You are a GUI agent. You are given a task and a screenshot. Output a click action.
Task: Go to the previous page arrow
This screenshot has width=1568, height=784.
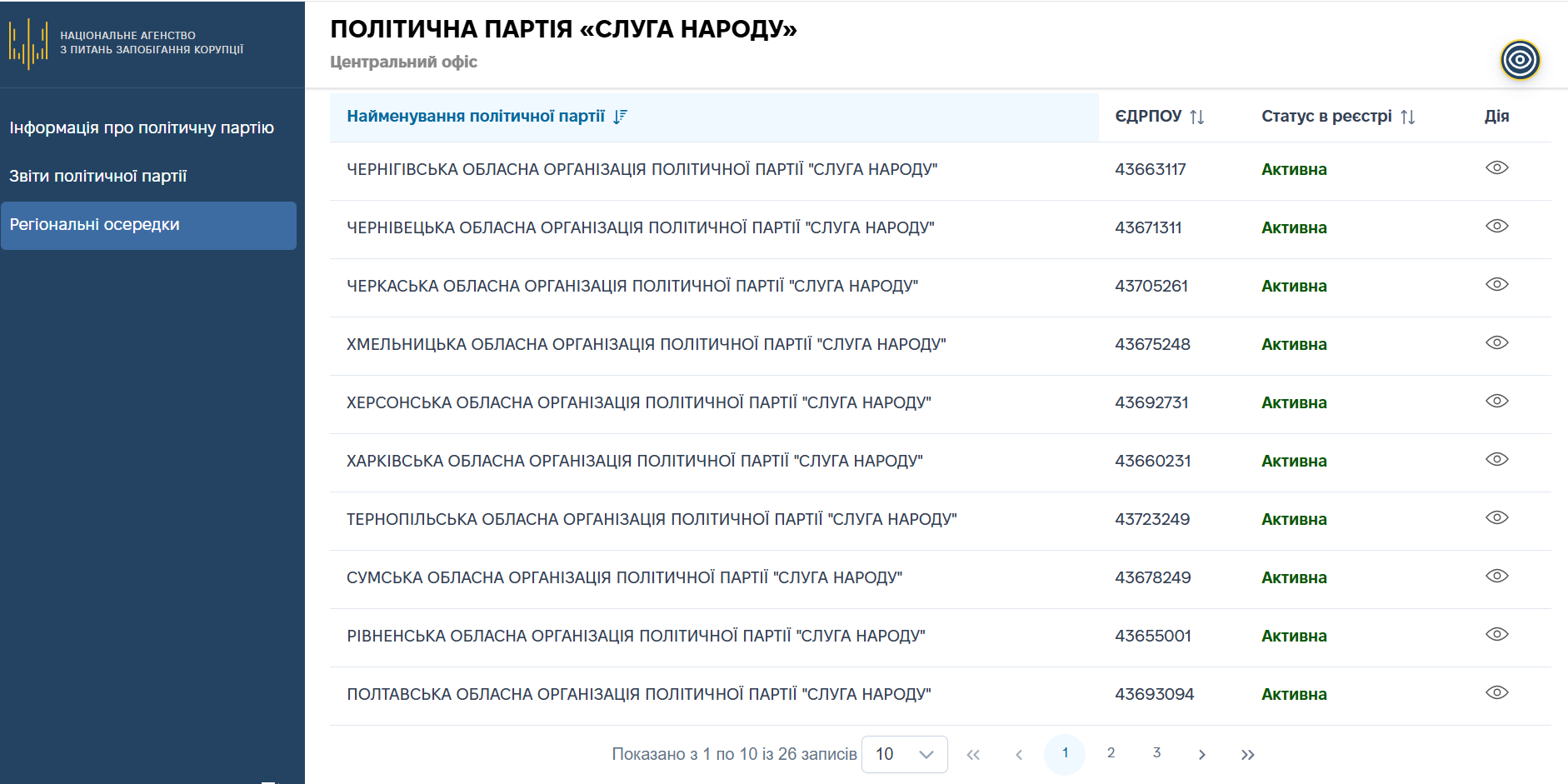[x=1019, y=755]
